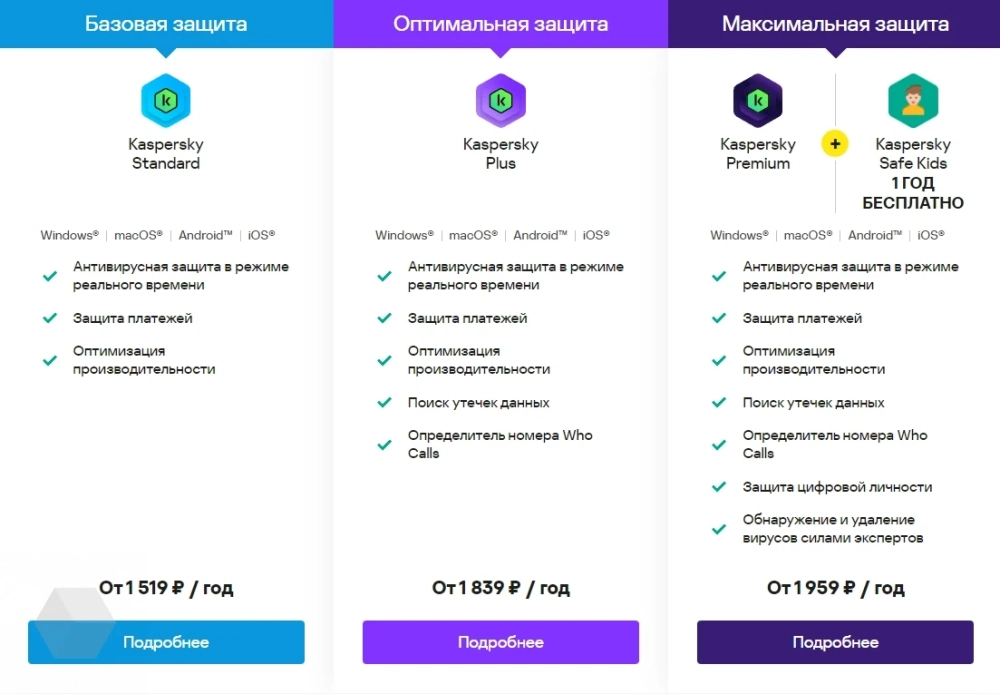
Task: Click the Kaspersky Safe Kids product name
Action: click(912, 154)
